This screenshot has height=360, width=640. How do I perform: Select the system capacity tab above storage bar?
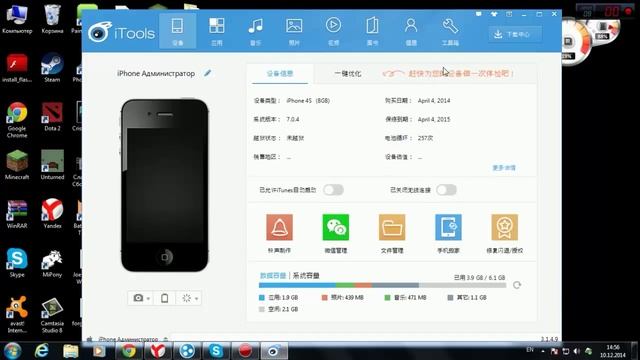coord(306,276)
